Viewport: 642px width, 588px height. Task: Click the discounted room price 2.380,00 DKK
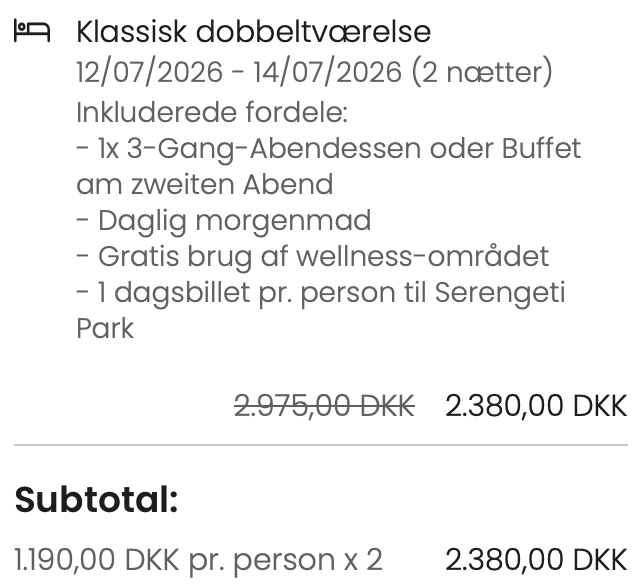pyautogui.click(x=536, y=405)
